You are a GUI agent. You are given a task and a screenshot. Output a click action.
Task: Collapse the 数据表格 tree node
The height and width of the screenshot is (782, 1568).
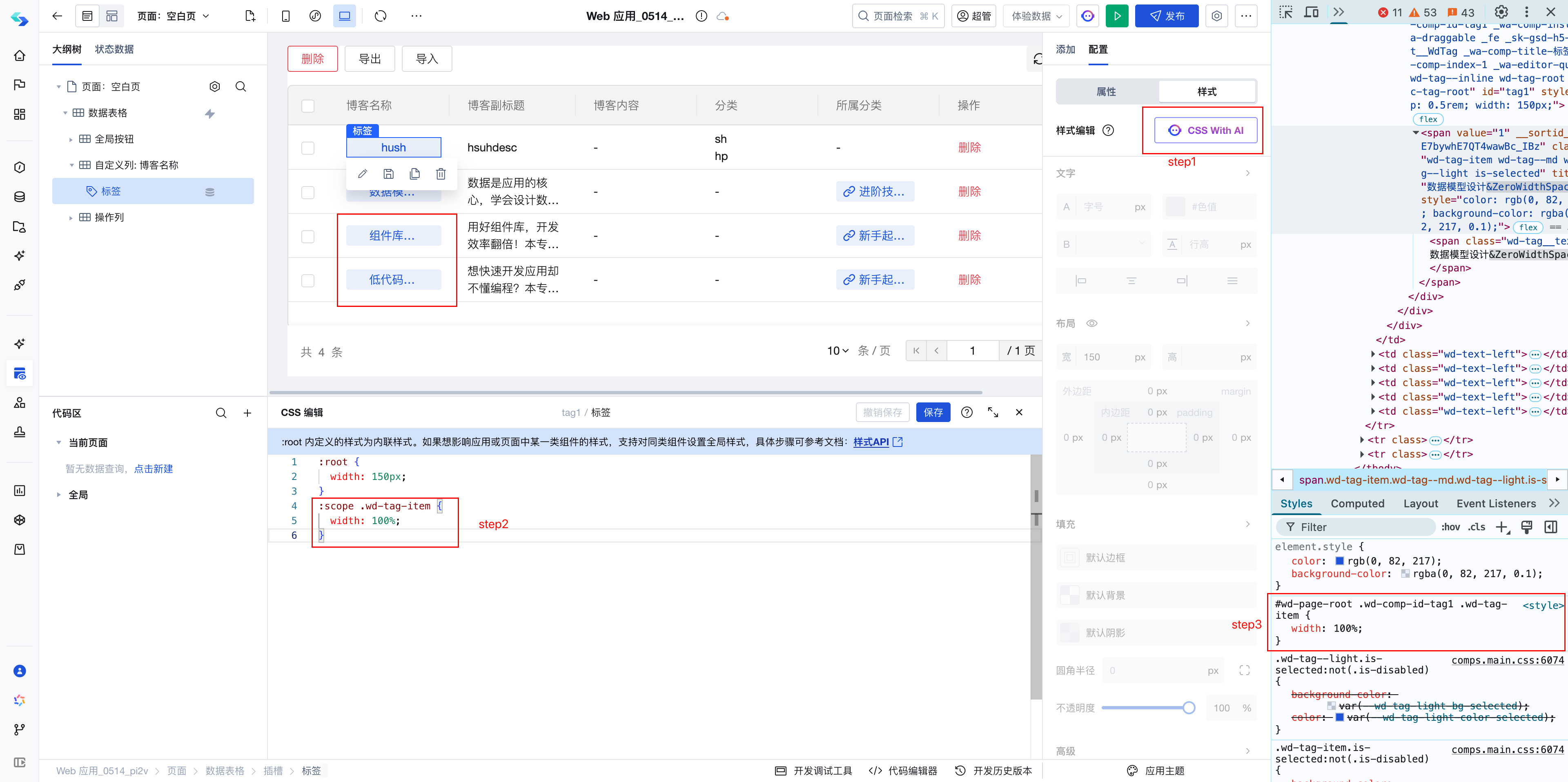coord(65,113)
